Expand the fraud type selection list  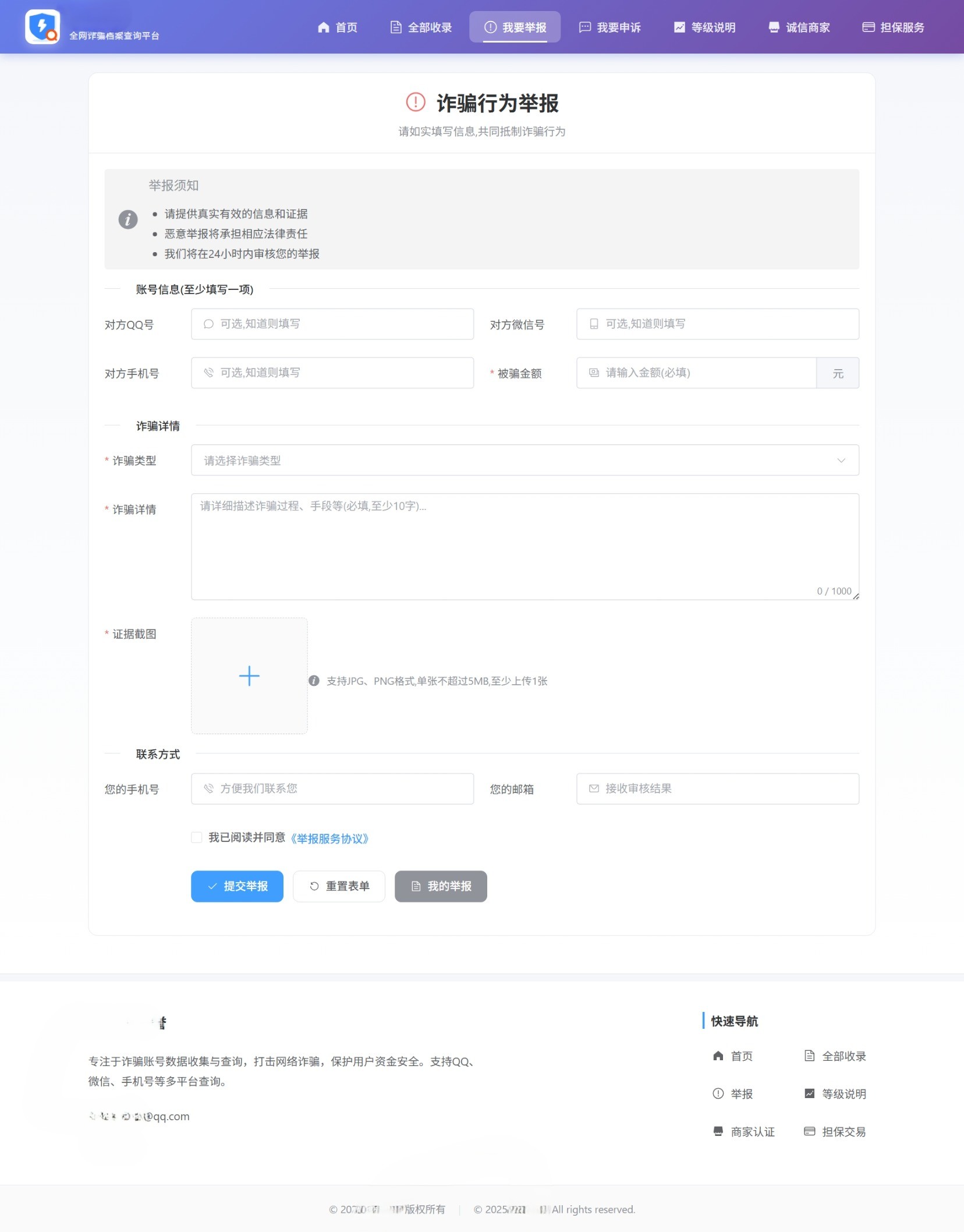click(524, 460)
